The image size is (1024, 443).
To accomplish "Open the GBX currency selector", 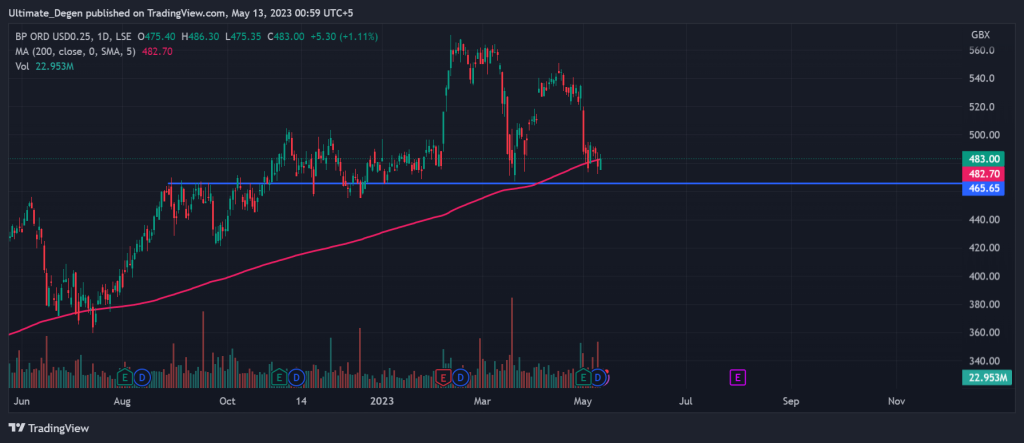I will pyautogui.click(x=980, y=34).
